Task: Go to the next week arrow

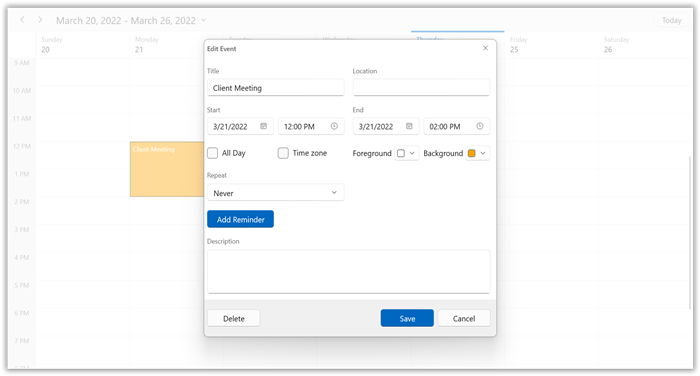Action: coord(40,20)
